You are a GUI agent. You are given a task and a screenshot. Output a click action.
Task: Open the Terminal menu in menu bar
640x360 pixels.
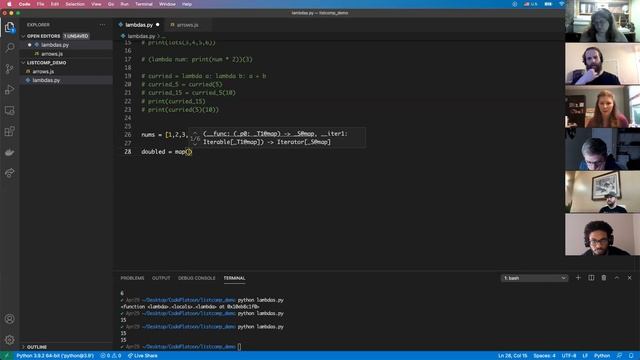[x=144, y=4]
